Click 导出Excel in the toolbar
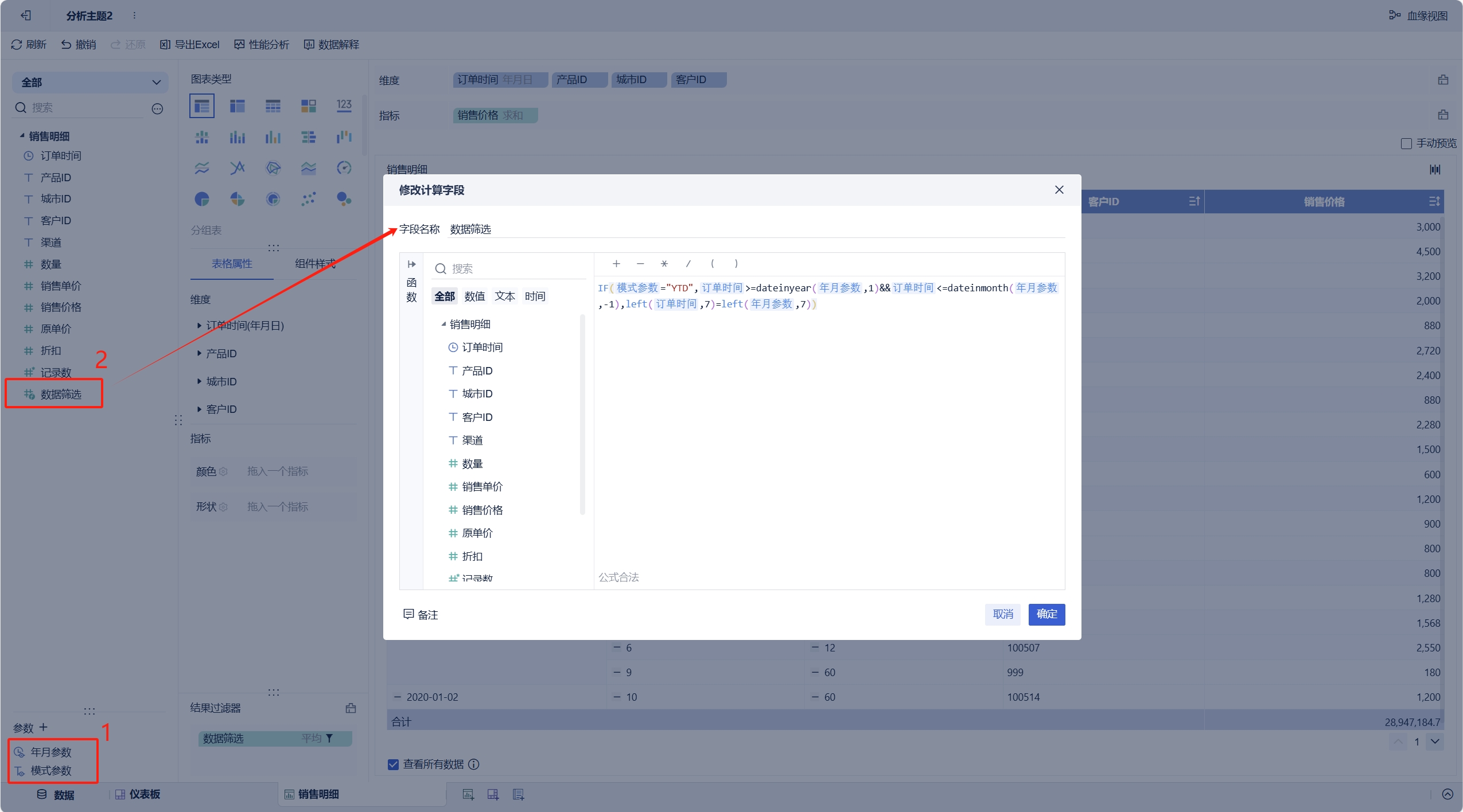This screenshot has height=812, width=1463. 190,44
